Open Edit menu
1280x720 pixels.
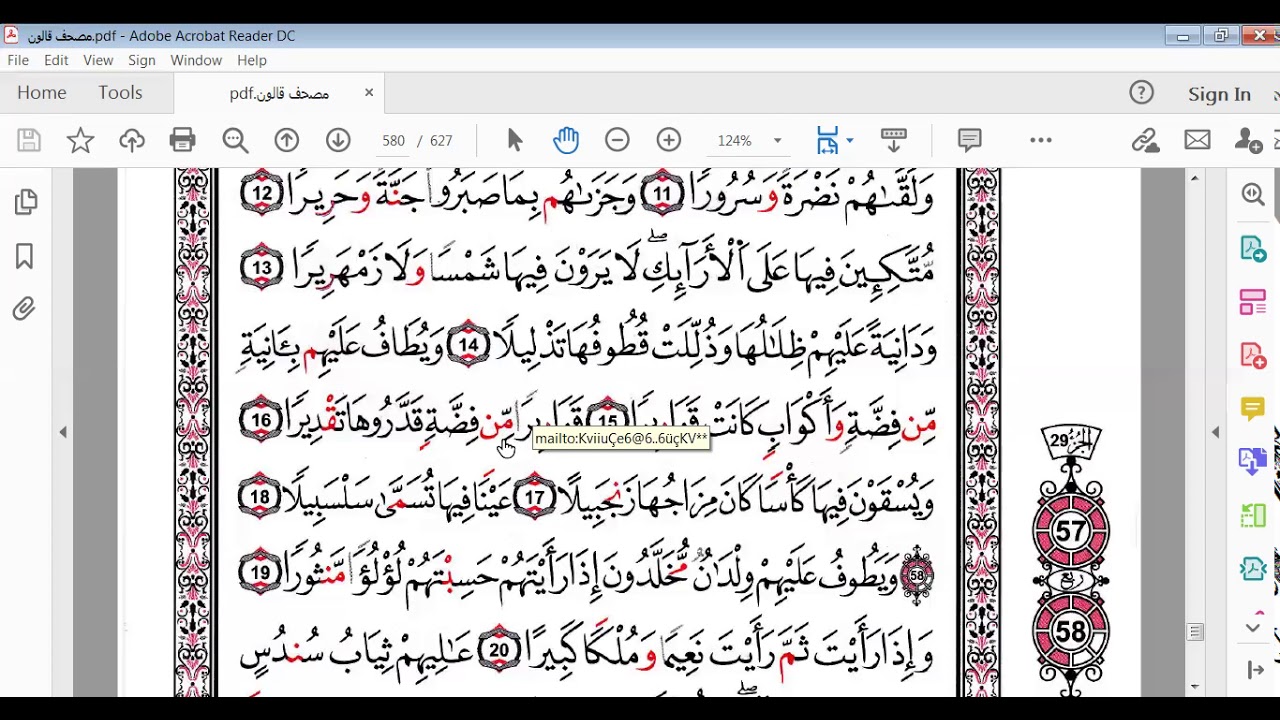(x=56, y=60)
